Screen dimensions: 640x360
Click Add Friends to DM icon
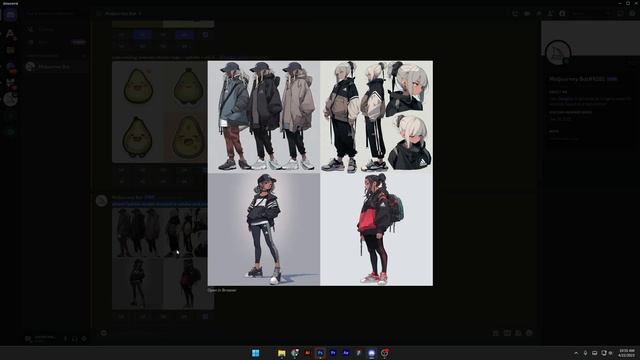[x=551, y=13]
